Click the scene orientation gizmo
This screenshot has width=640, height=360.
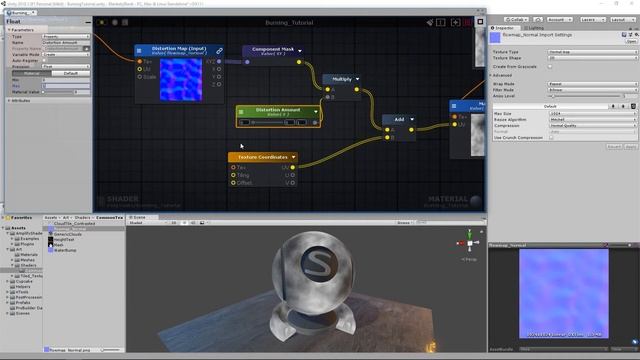469,242
